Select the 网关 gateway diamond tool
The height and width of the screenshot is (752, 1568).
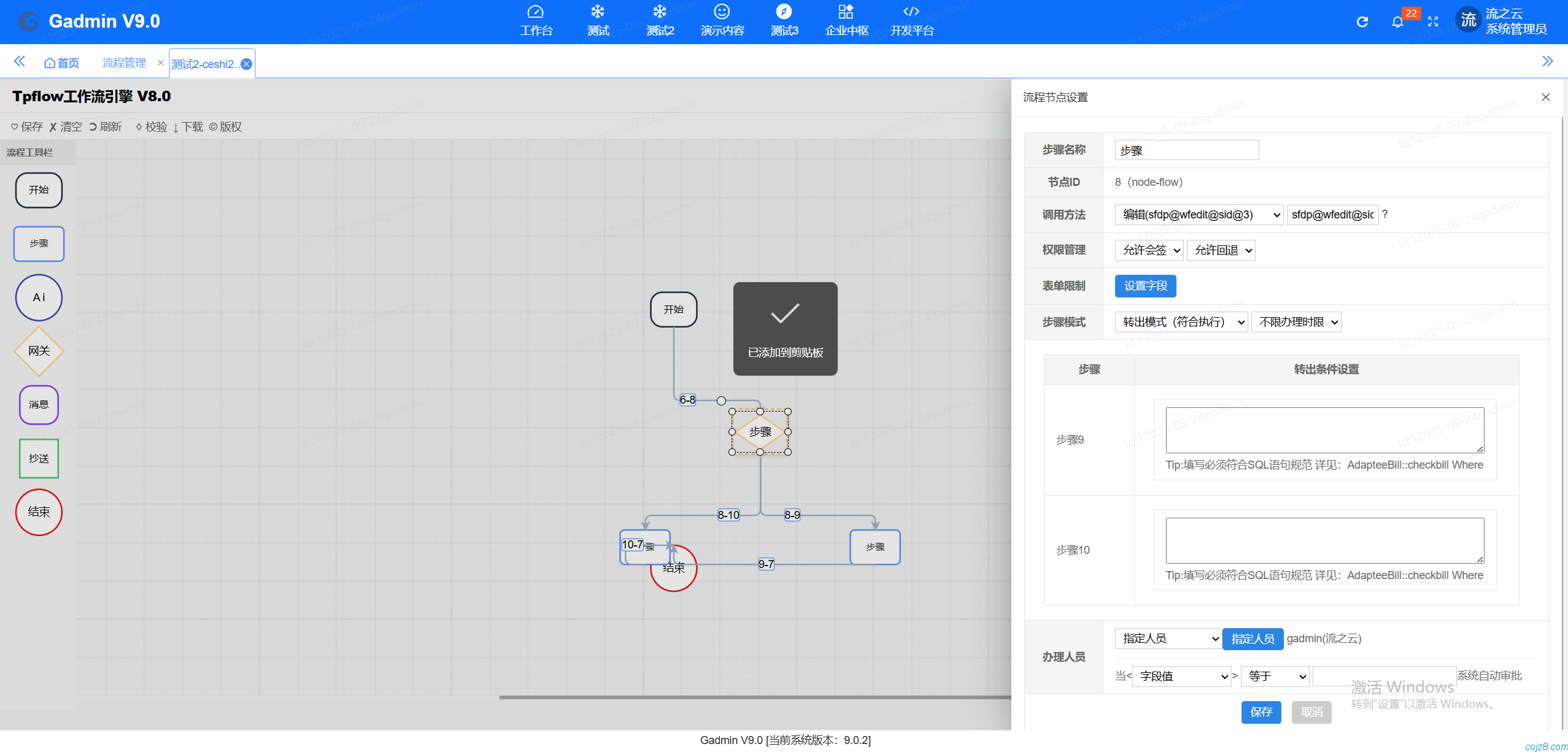[x=39, y=351]
